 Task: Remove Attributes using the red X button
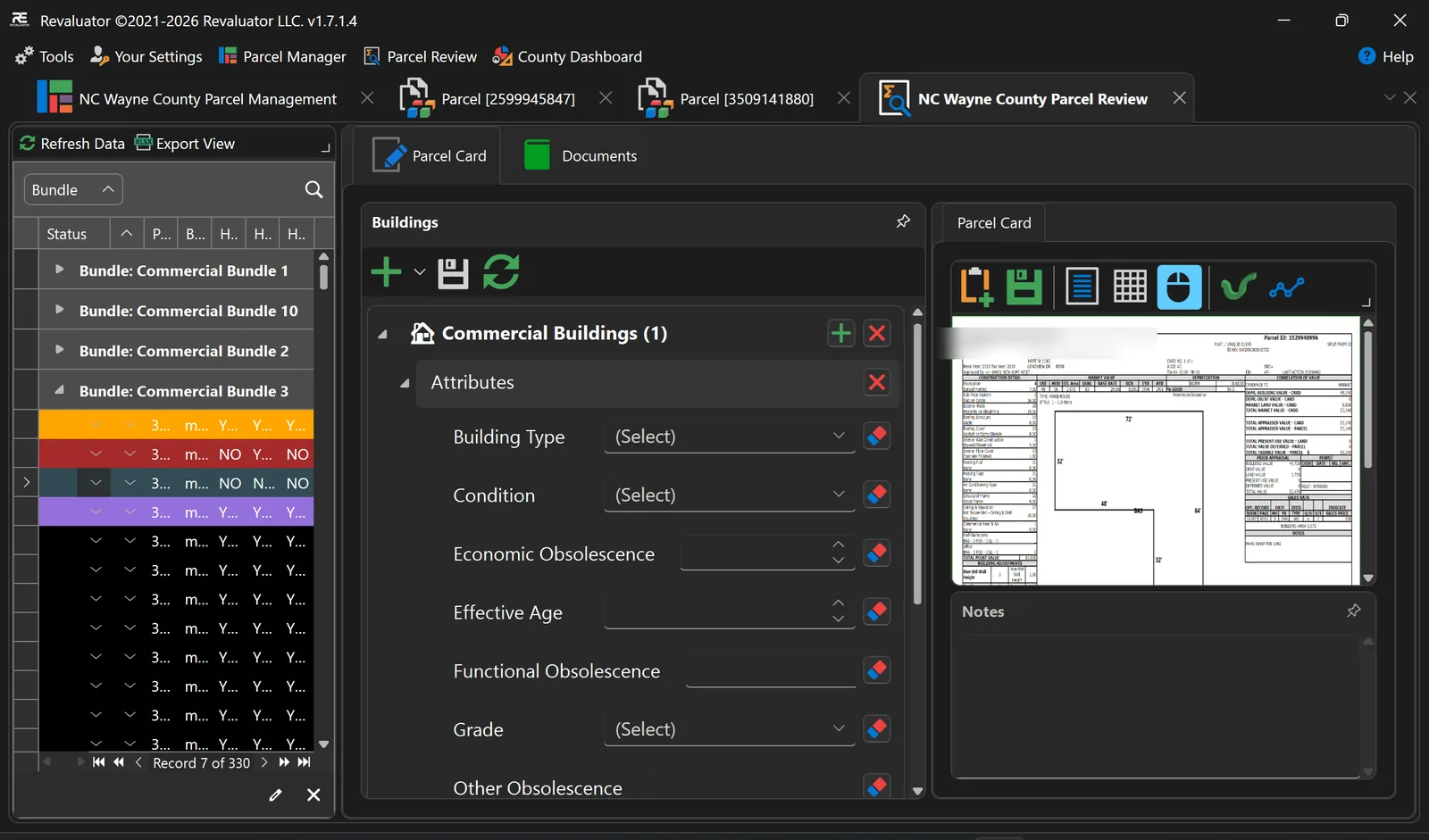(x=877, y=382)
